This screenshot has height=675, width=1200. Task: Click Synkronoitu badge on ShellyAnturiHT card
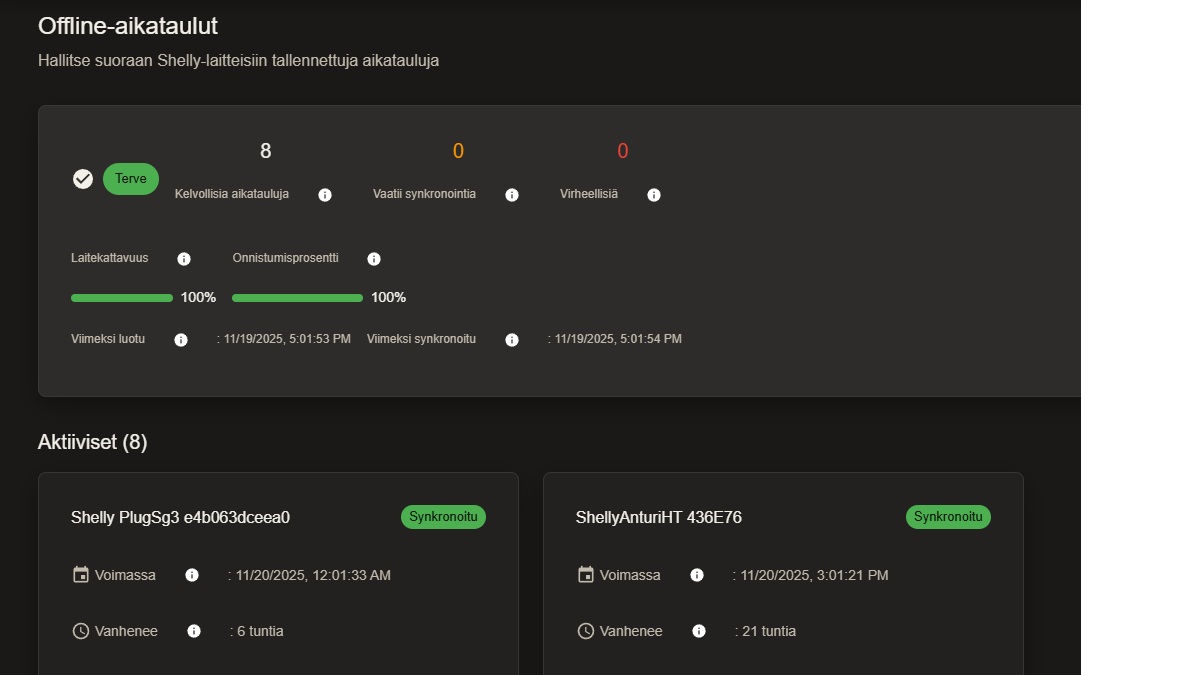point(948,517)
